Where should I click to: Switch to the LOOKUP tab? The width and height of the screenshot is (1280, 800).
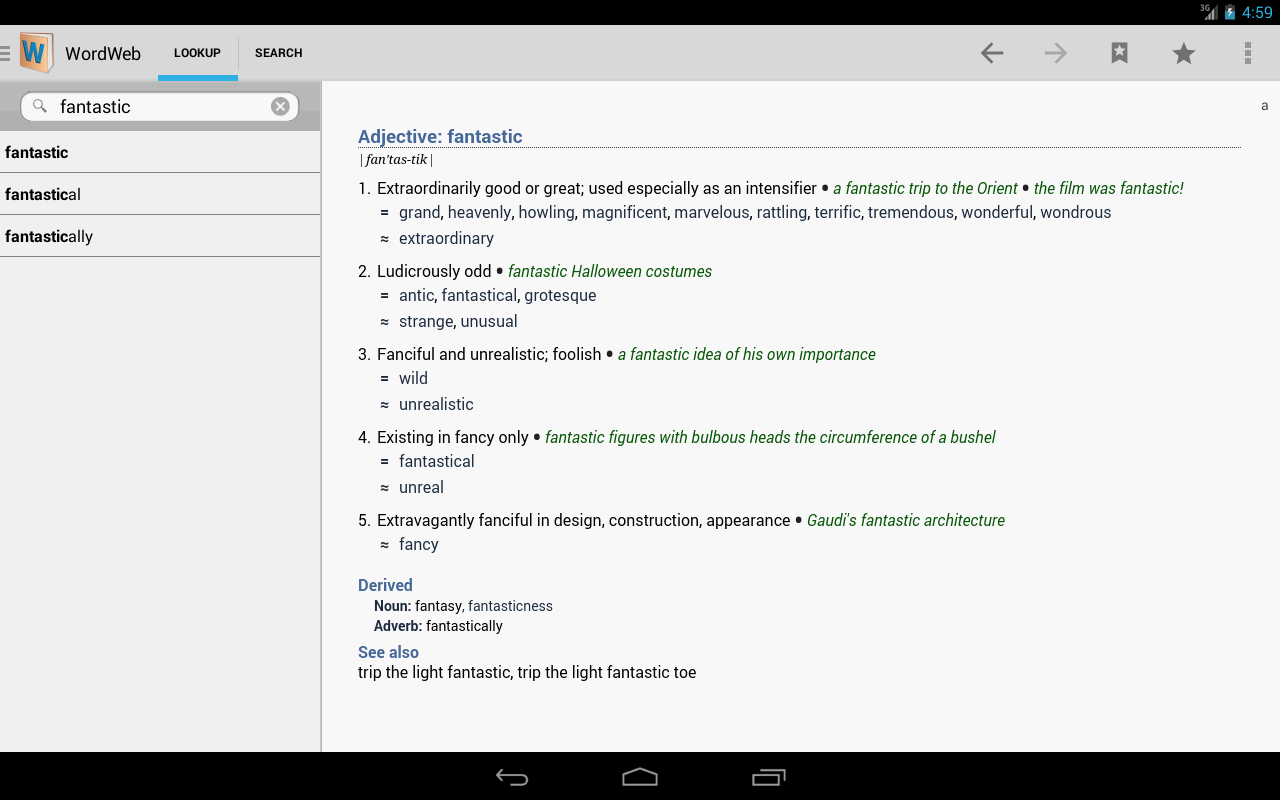[197, 53]
